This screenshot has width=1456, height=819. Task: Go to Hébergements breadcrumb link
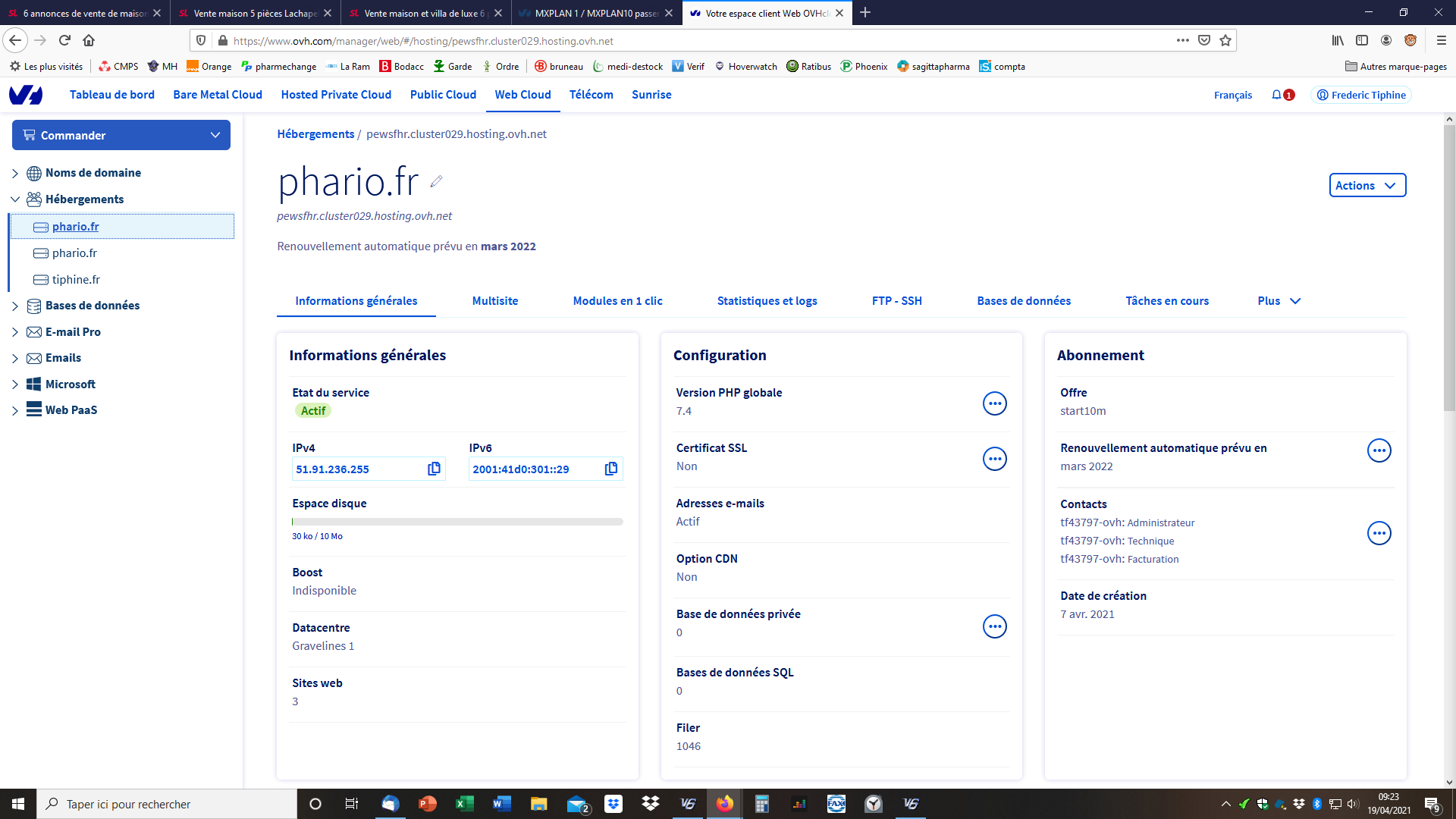pyautogui.click(x=315, y=134)
